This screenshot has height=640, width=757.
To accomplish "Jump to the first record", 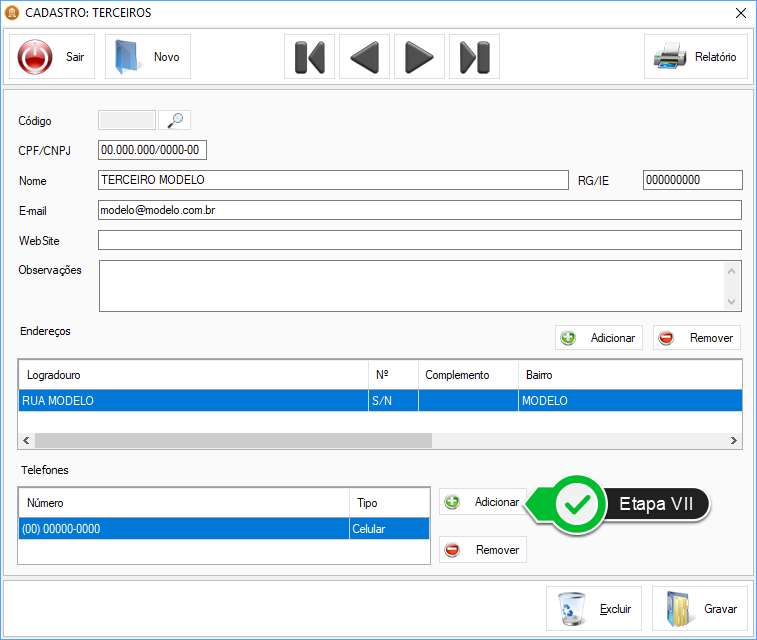I will click(x=309, y=56).
